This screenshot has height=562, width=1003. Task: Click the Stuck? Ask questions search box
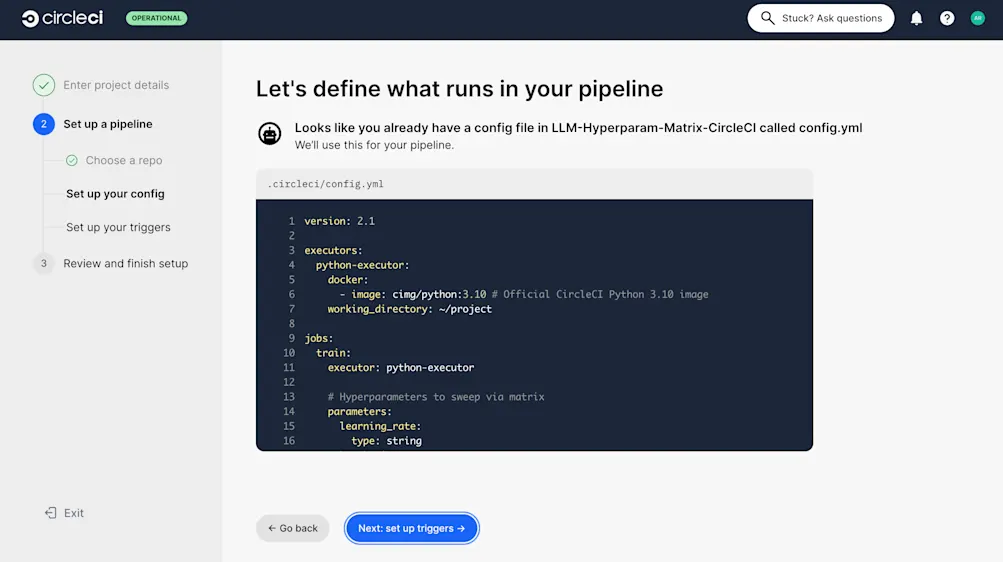(821, 18)
